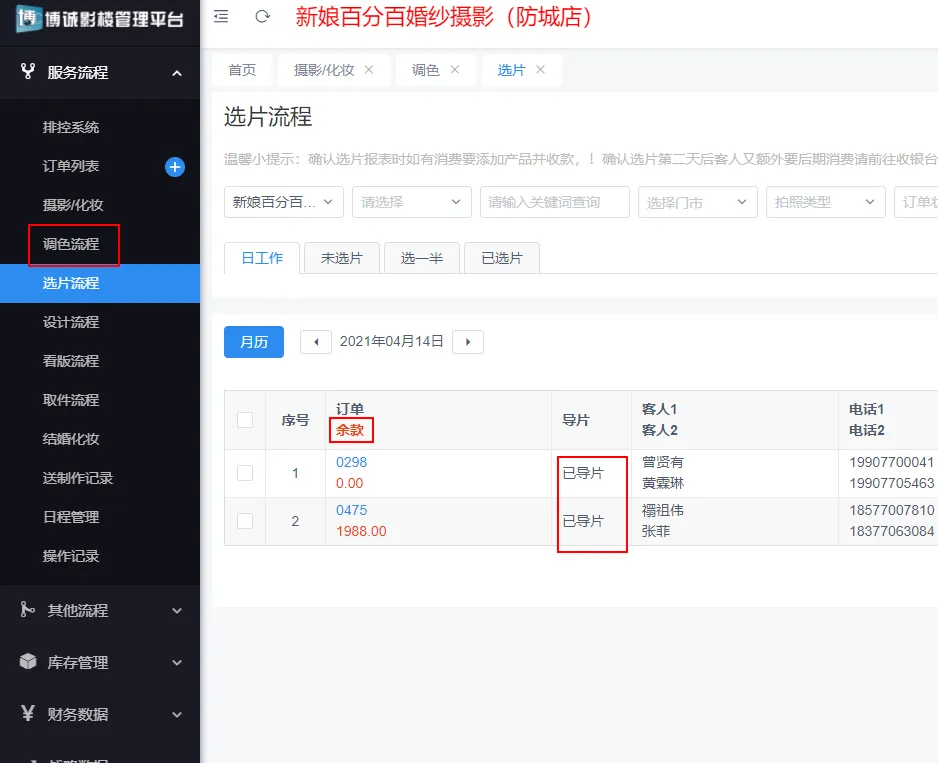Image resolution: width=938 pixels, height=763 pixels.
Task: Expand the 其他流程 sidebar section
Action: pos(100,610)
